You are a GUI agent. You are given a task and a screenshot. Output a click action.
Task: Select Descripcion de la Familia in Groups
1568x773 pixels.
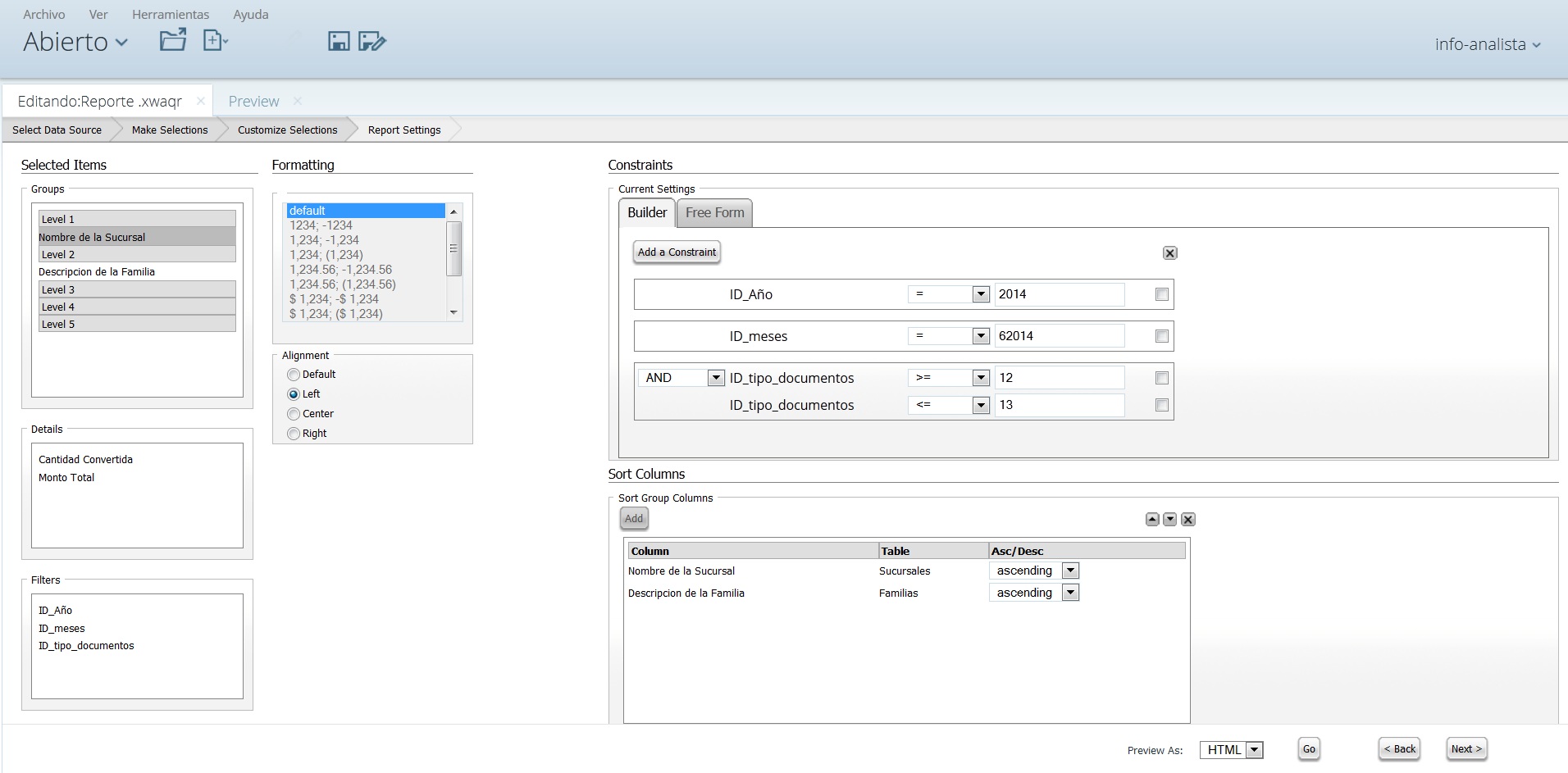click(x=97, y=272)
